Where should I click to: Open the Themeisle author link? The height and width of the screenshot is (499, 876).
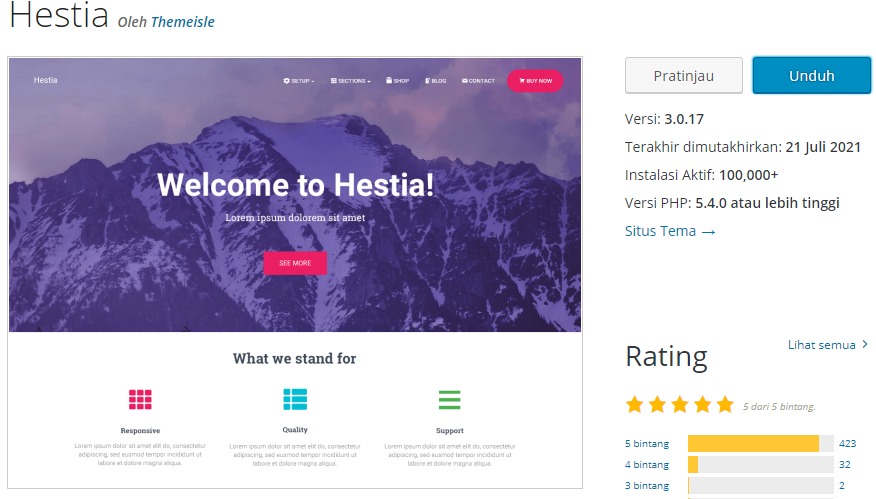click(x=182, y=22)
